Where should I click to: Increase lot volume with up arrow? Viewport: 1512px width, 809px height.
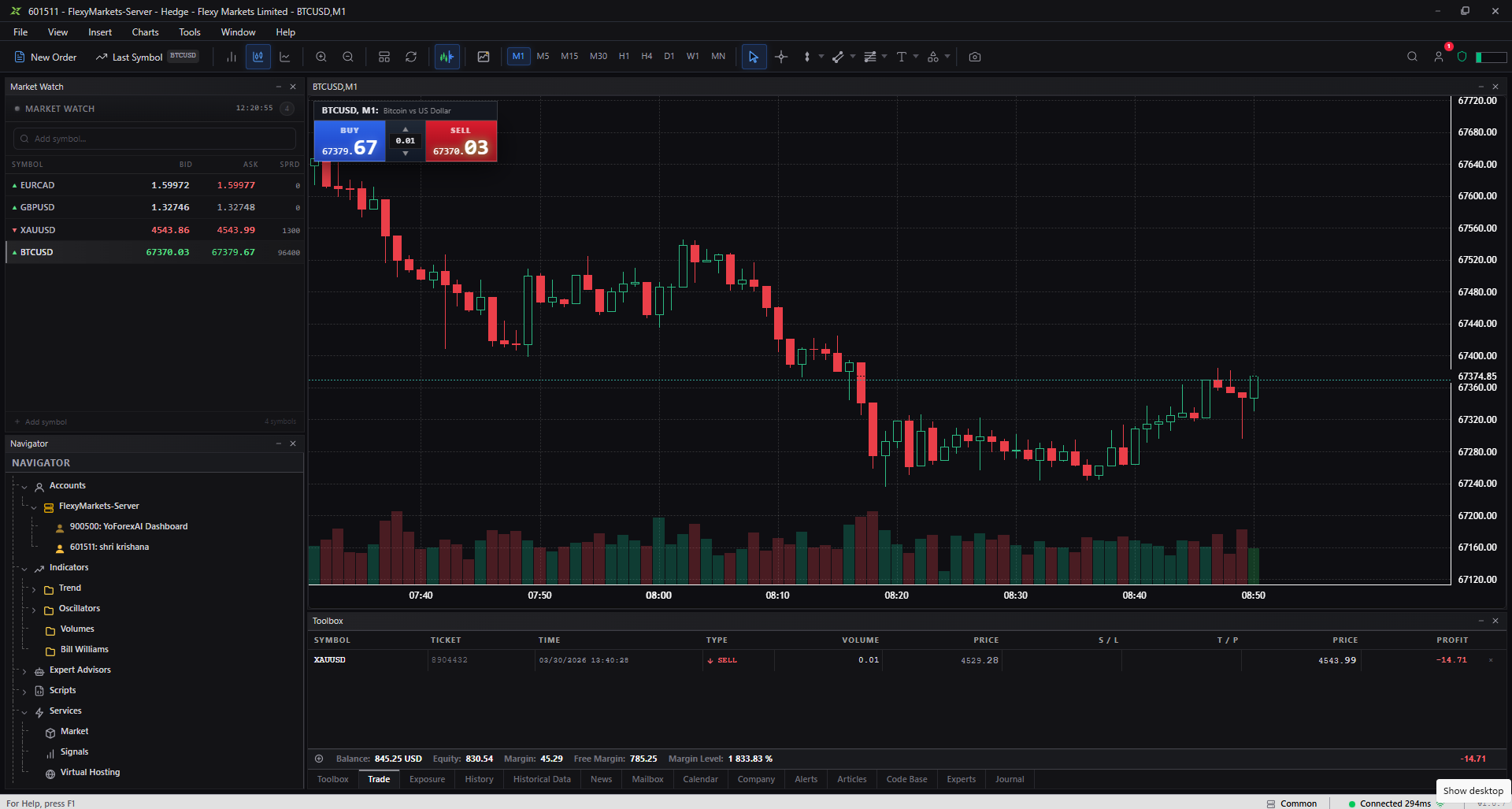406,129
